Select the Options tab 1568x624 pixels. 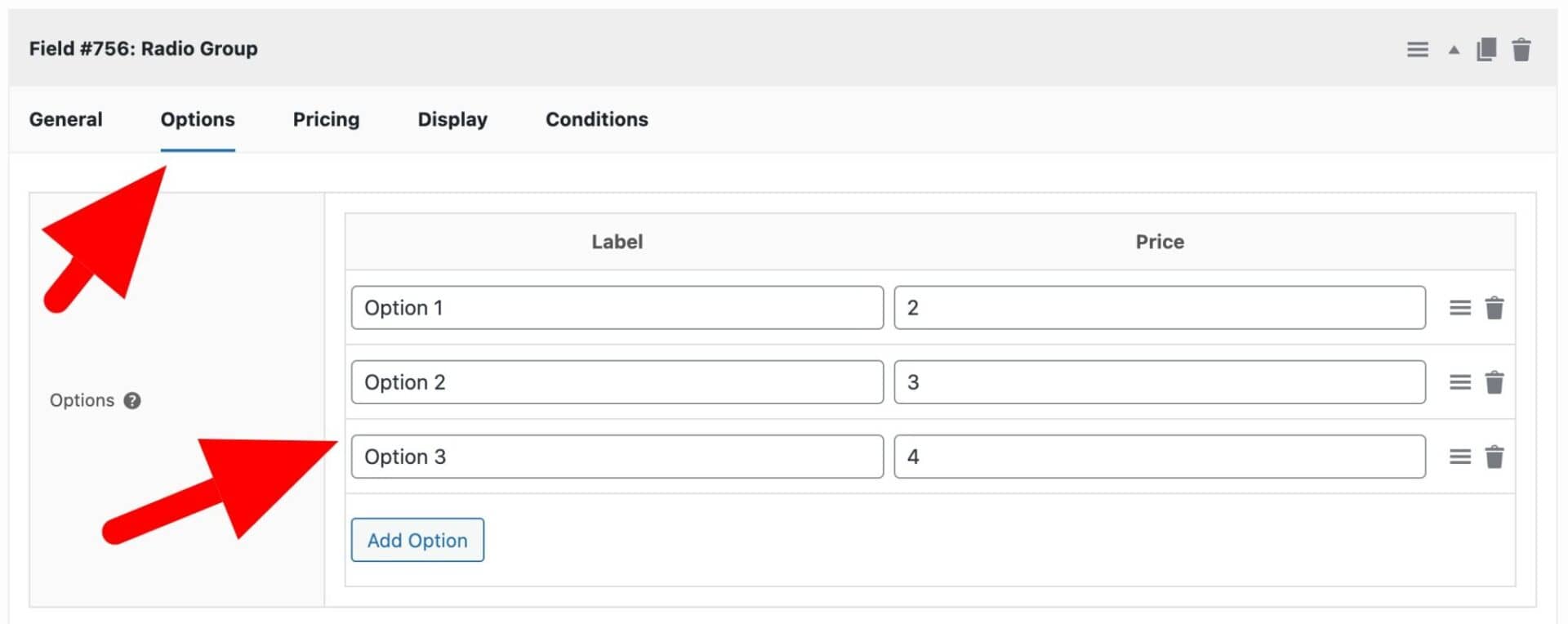tap(197, 119)
